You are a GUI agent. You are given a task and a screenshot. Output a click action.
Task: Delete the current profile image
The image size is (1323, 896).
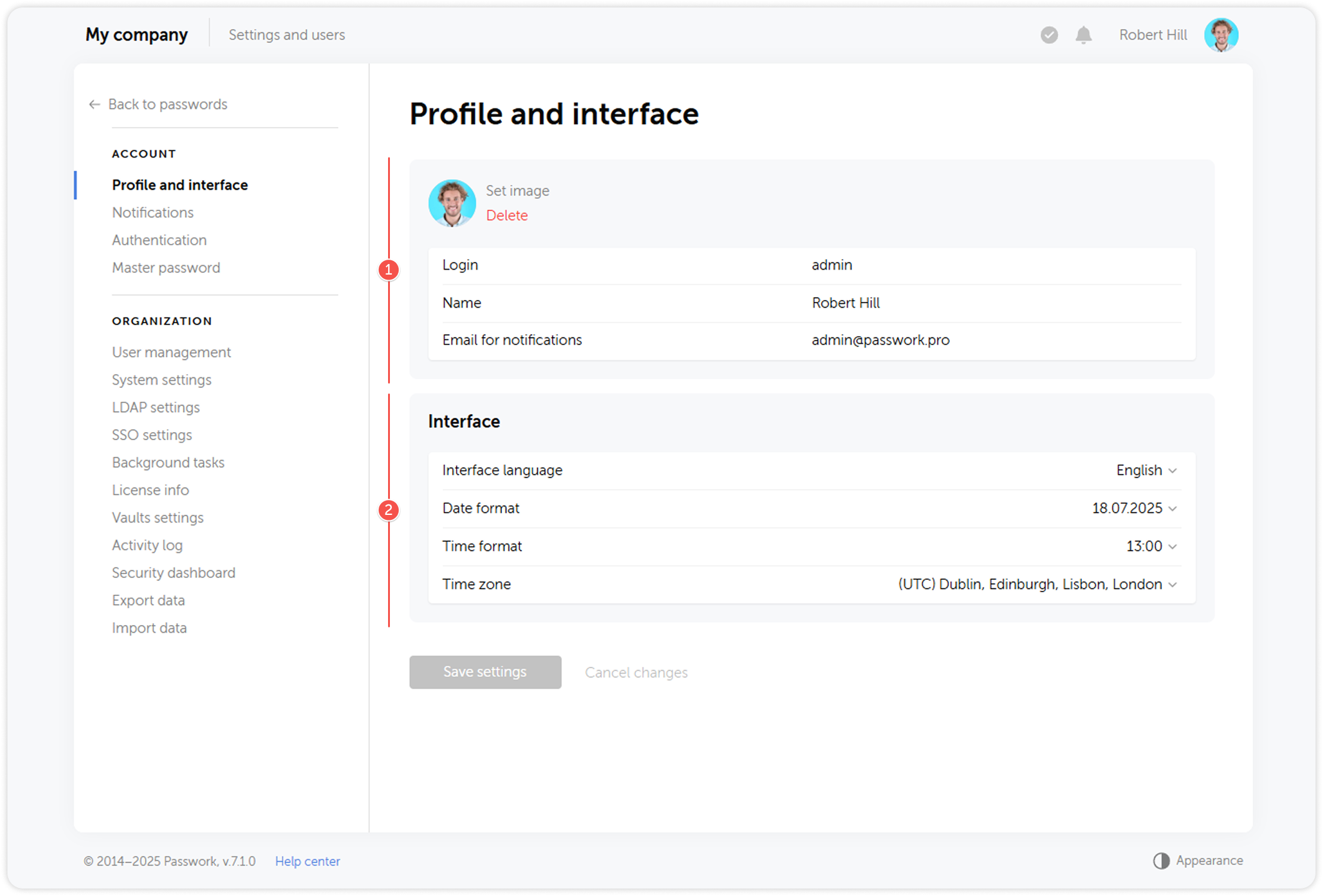[506, 215]
